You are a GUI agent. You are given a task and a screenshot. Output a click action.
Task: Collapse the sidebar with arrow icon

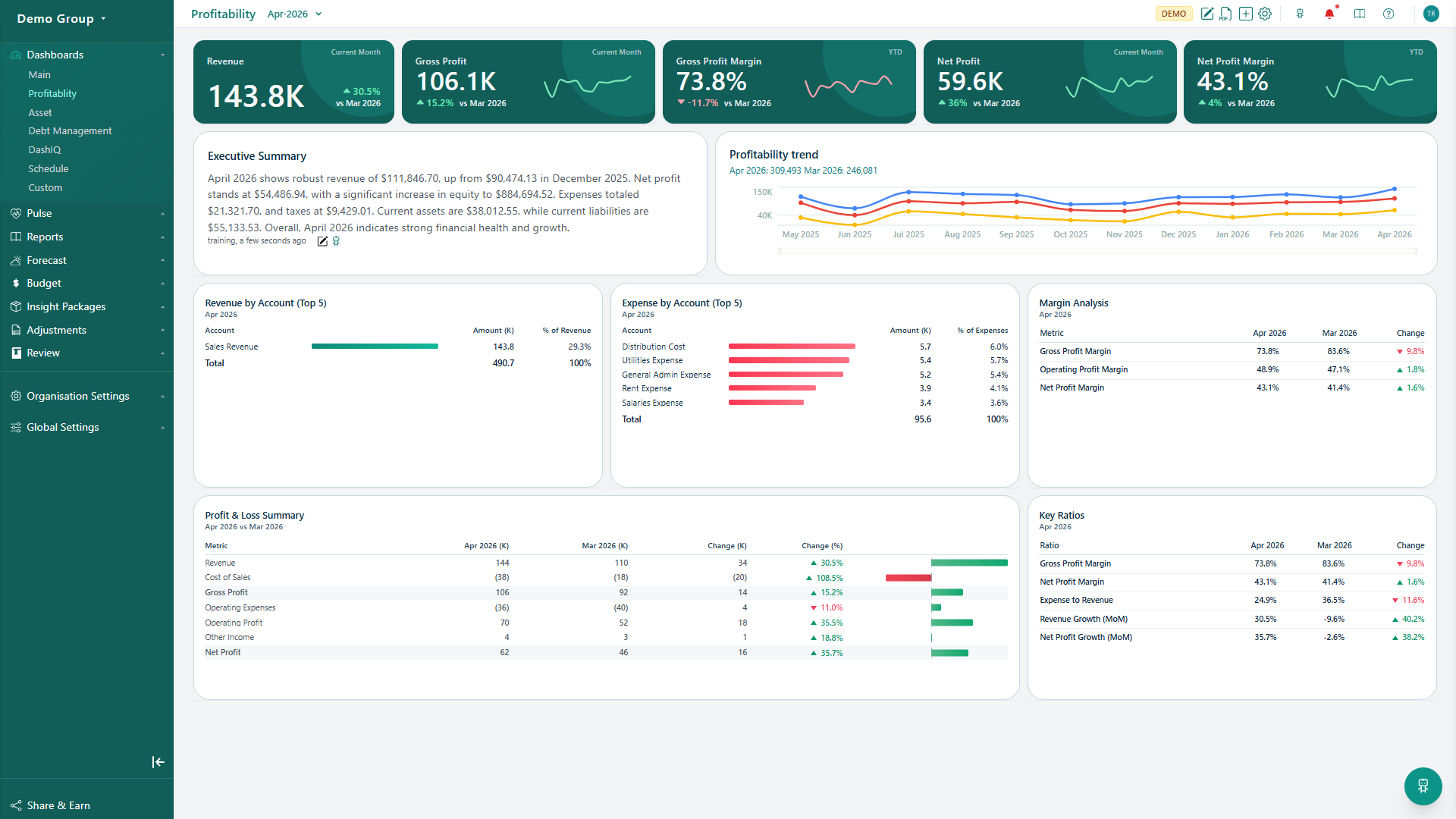click(158, 762)
